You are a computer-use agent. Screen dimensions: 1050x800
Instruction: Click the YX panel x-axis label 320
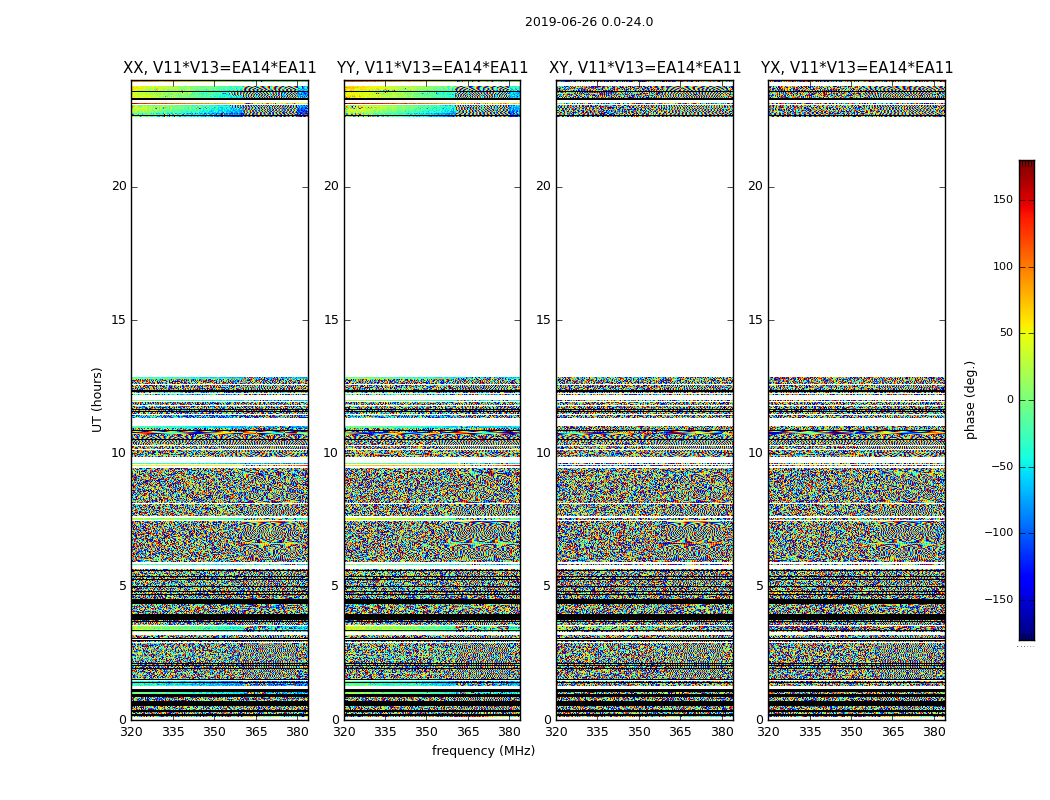(x=768, y=732)
